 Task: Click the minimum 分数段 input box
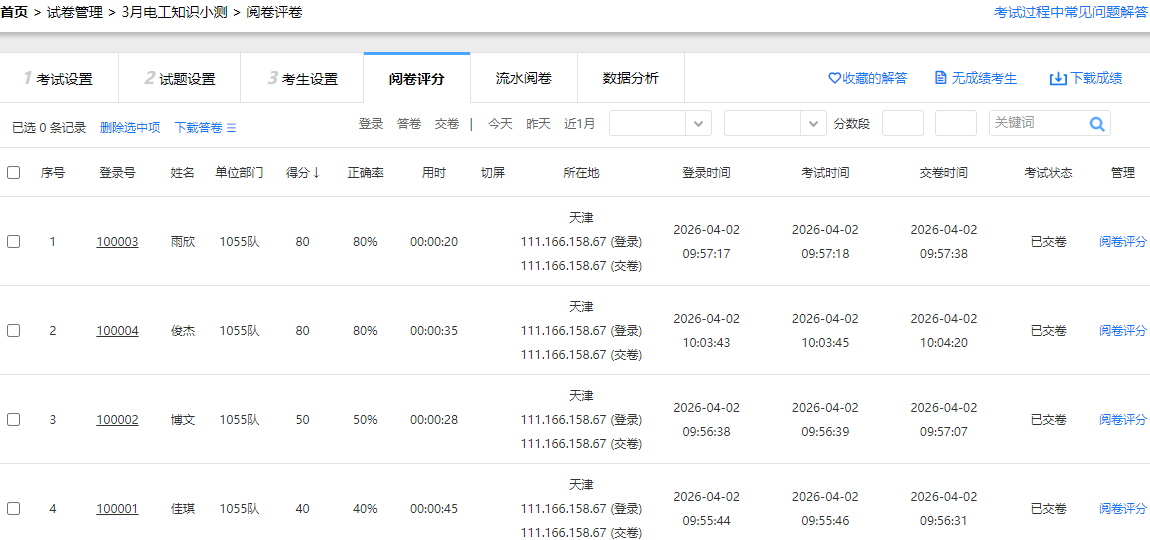pos(902,123)
